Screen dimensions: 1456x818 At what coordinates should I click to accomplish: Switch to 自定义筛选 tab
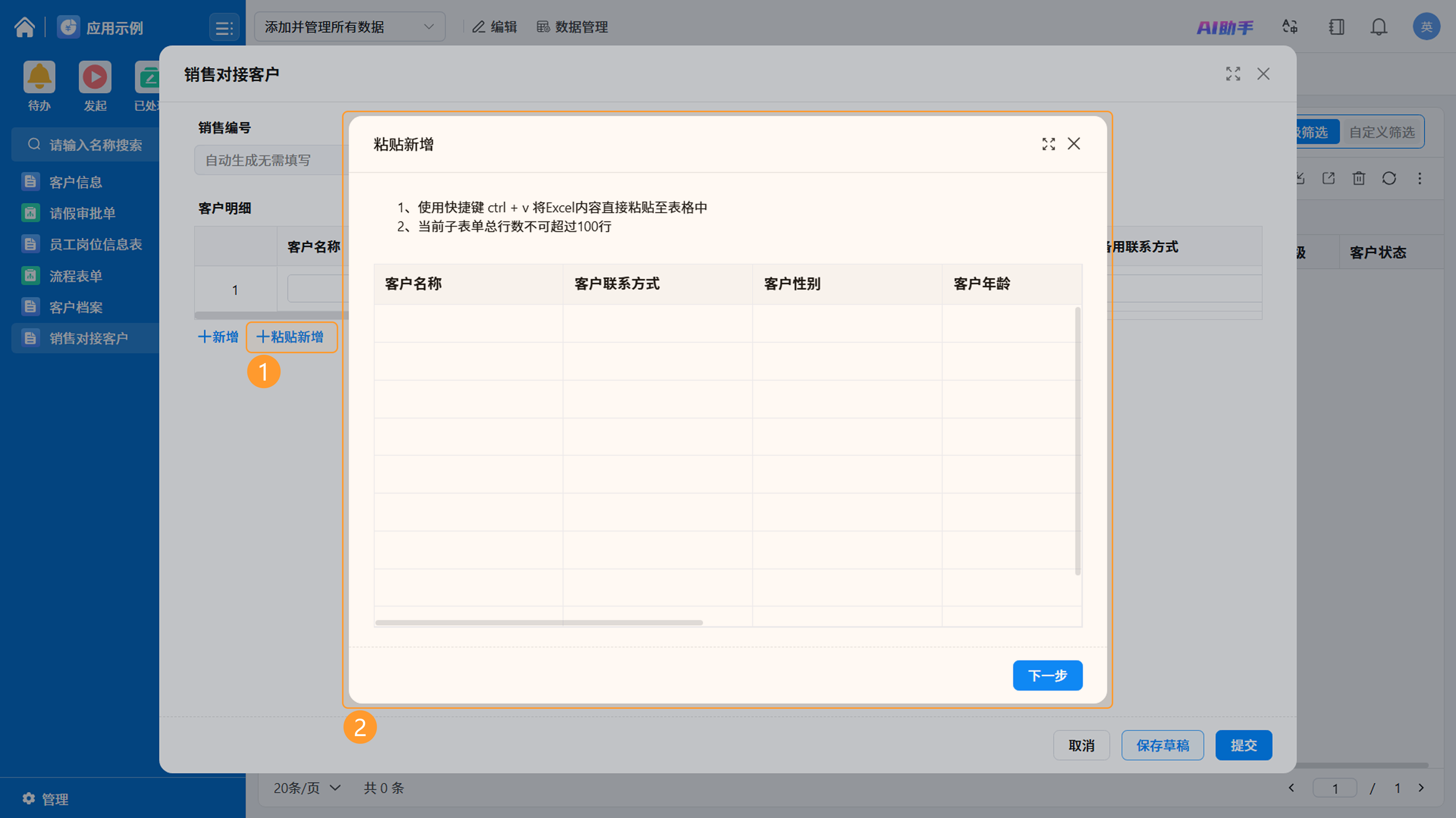[1381, 132]
